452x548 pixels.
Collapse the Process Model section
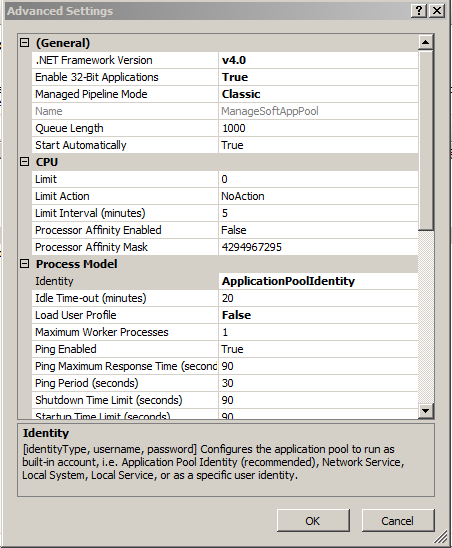[x=24, y=264]
